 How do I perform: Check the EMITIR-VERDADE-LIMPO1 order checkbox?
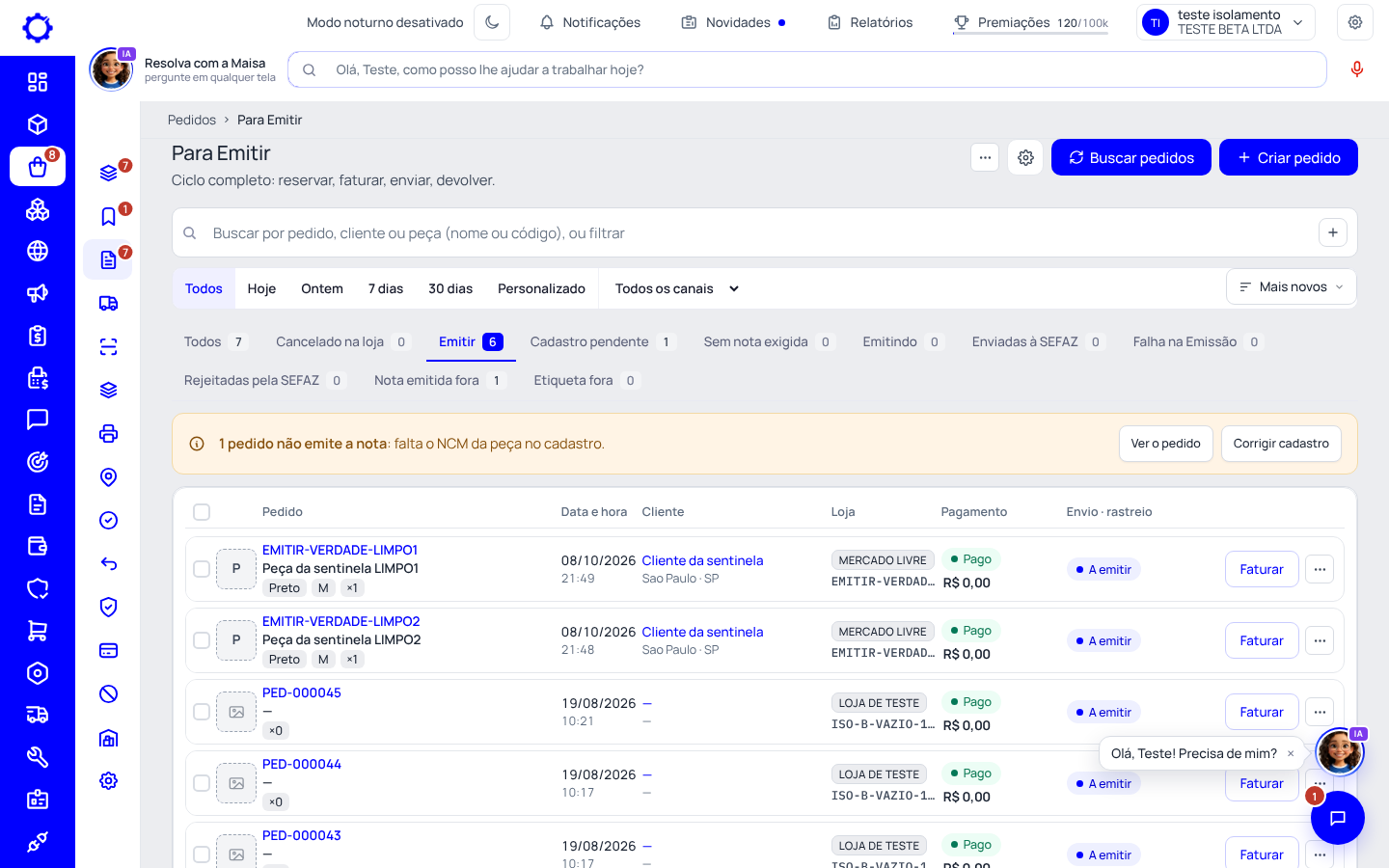pyautogui.click(x=202, y=569)
